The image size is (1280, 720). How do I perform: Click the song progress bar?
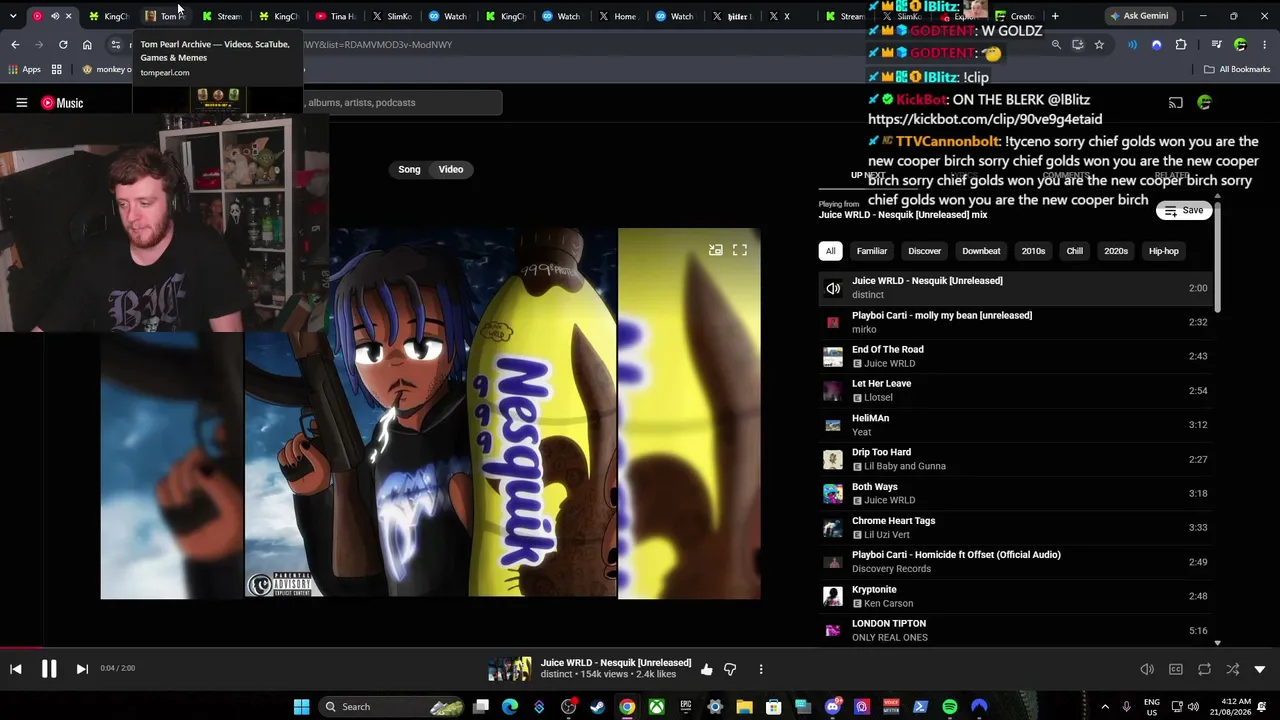point(640,647)
